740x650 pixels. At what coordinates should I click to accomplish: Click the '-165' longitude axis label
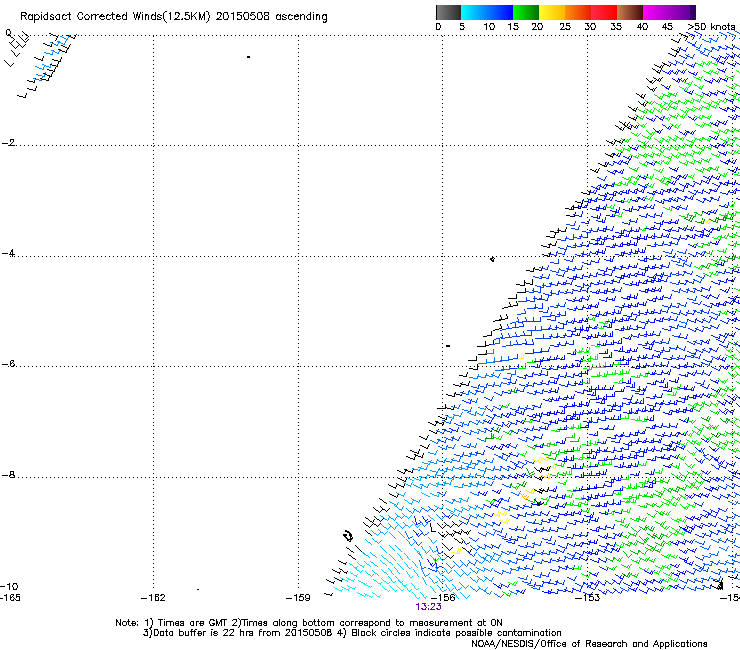coord(10,598)
